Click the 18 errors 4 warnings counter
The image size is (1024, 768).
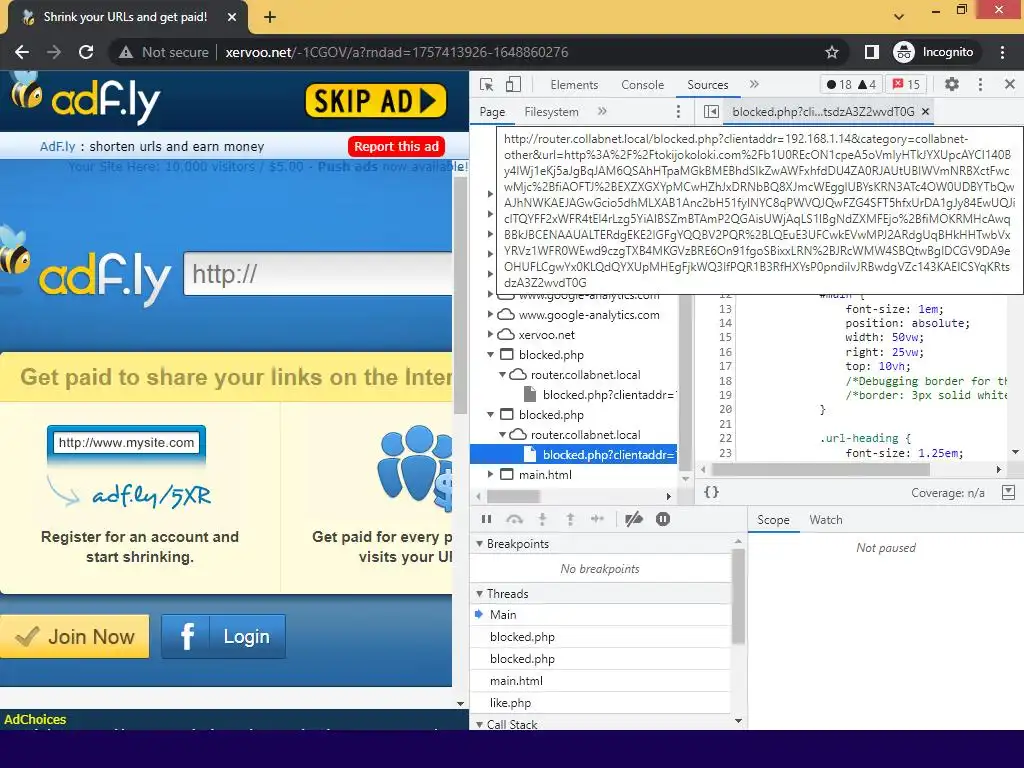tap(852, 84)
